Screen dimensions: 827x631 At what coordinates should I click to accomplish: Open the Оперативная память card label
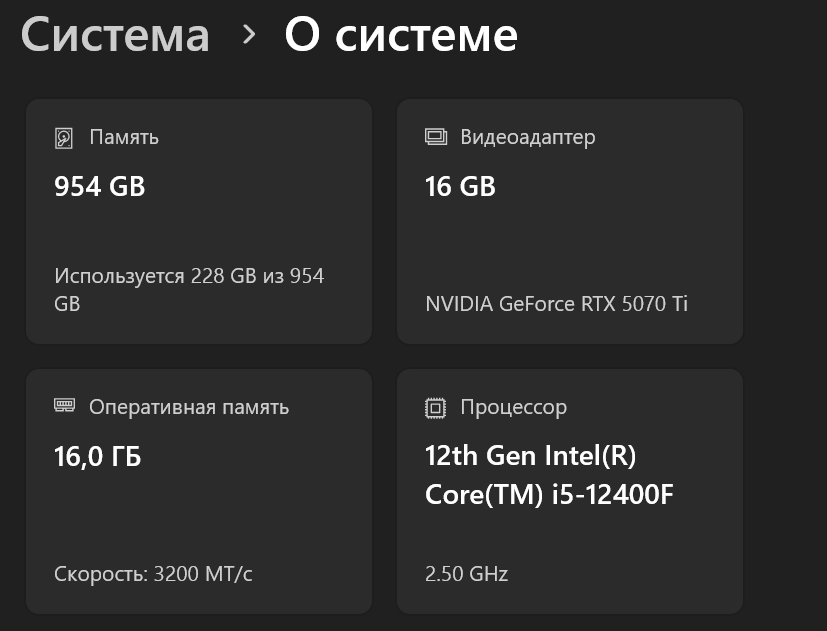click(189, 407)
